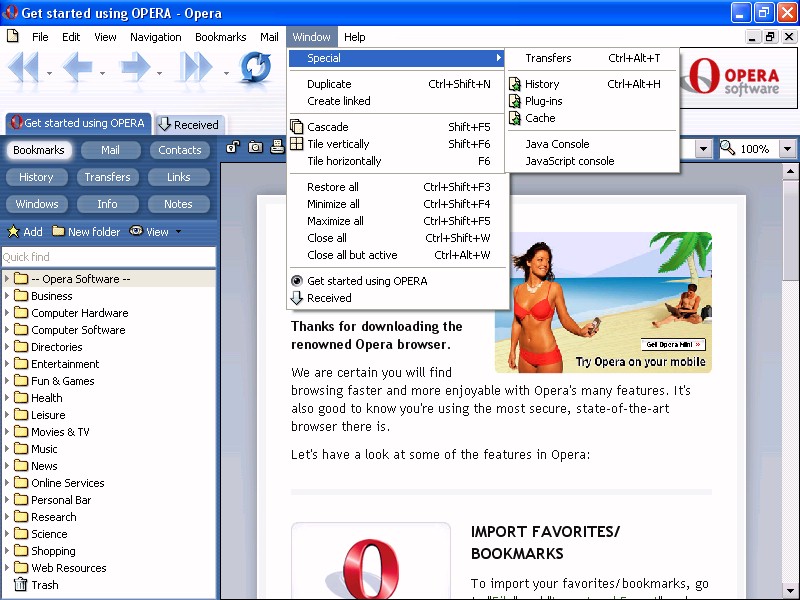Click the Quick find search field
This screenshot has width=800, height=600.
point(108,257)
